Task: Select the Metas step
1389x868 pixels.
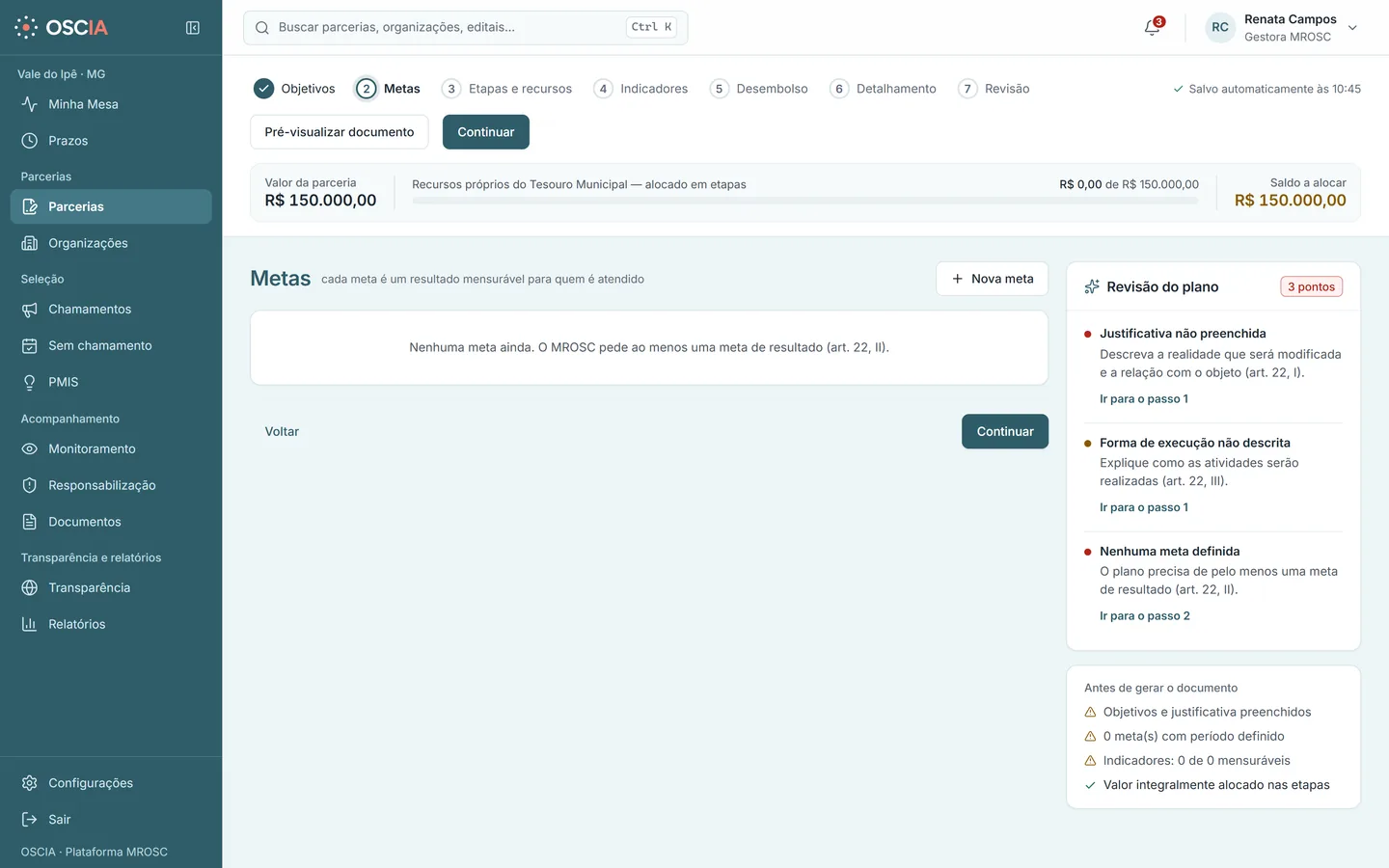Action: pyautogui.click(x=388, y=89)
